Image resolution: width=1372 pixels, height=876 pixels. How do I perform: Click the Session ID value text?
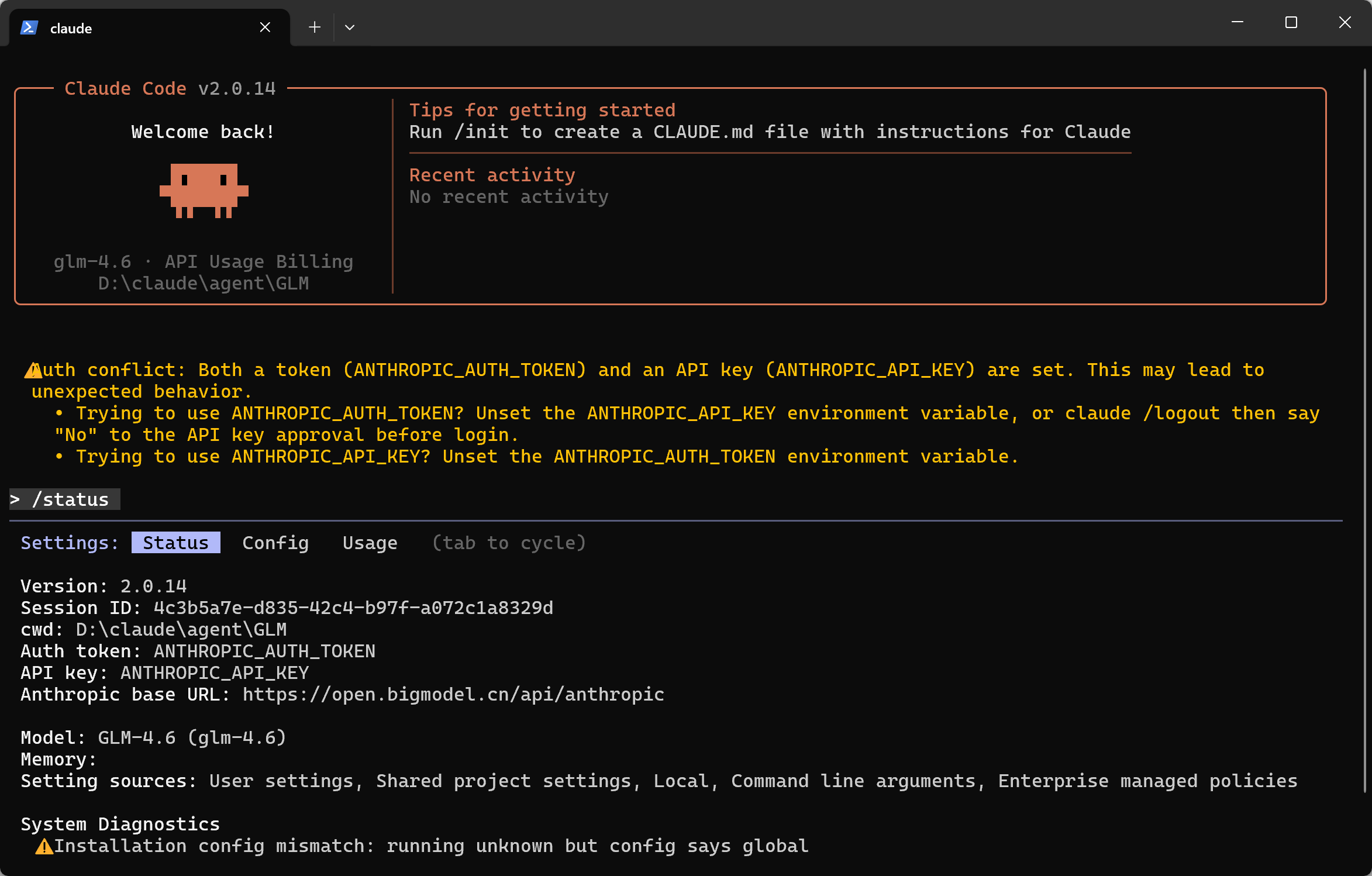click(353, 608)
